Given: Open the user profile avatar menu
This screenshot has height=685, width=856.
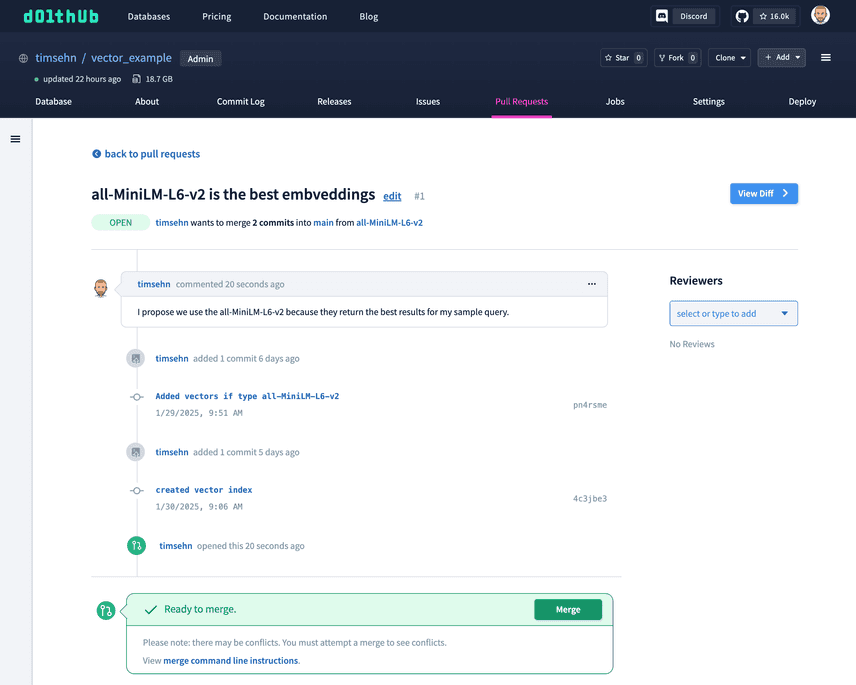Looking at the screenshot, I should pyautogui.click(x=820, y=15).
